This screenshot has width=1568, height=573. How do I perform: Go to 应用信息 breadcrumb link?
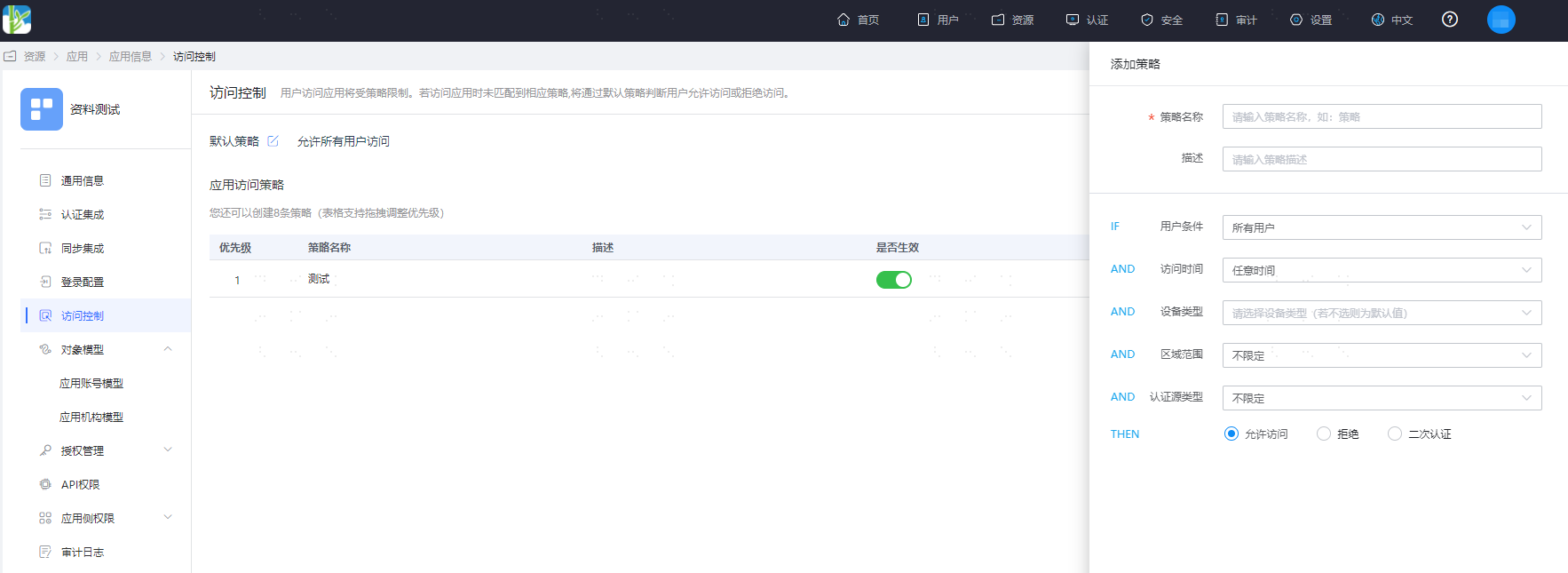point(131,56)
